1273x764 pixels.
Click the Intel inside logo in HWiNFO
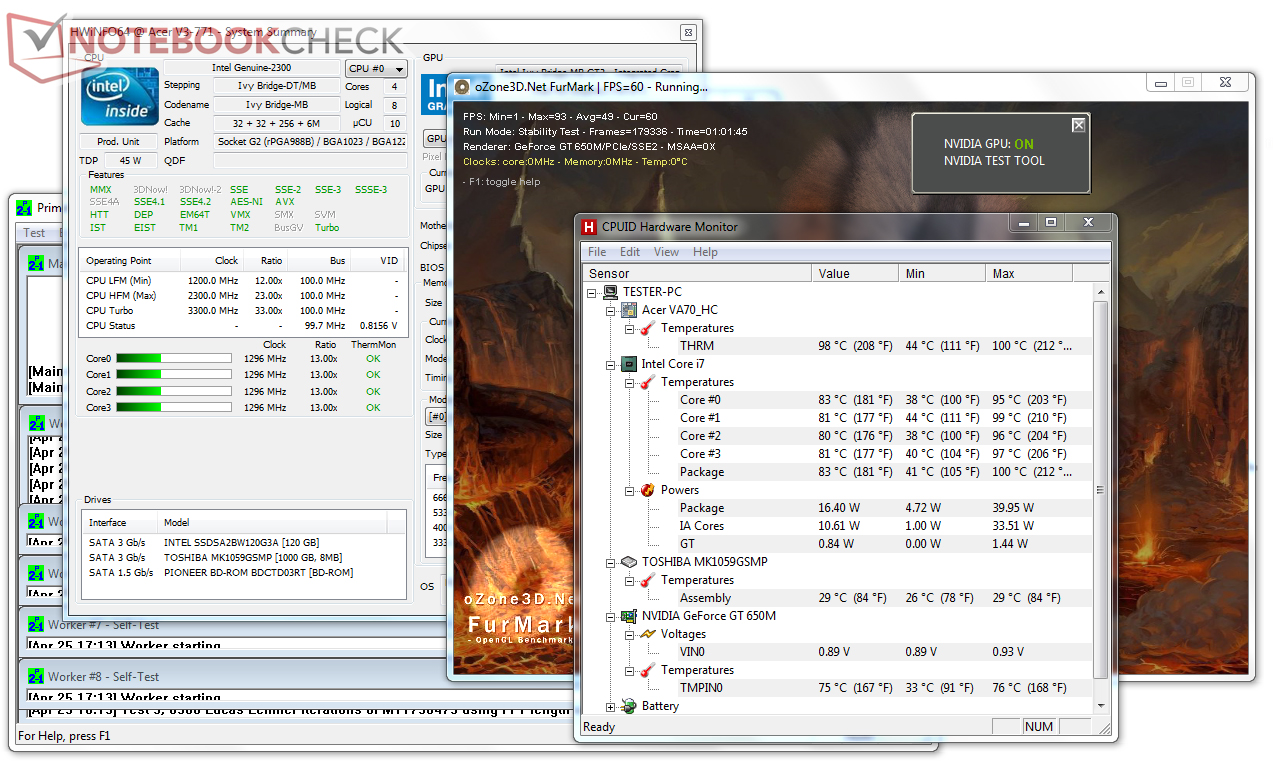pos(118,97)
